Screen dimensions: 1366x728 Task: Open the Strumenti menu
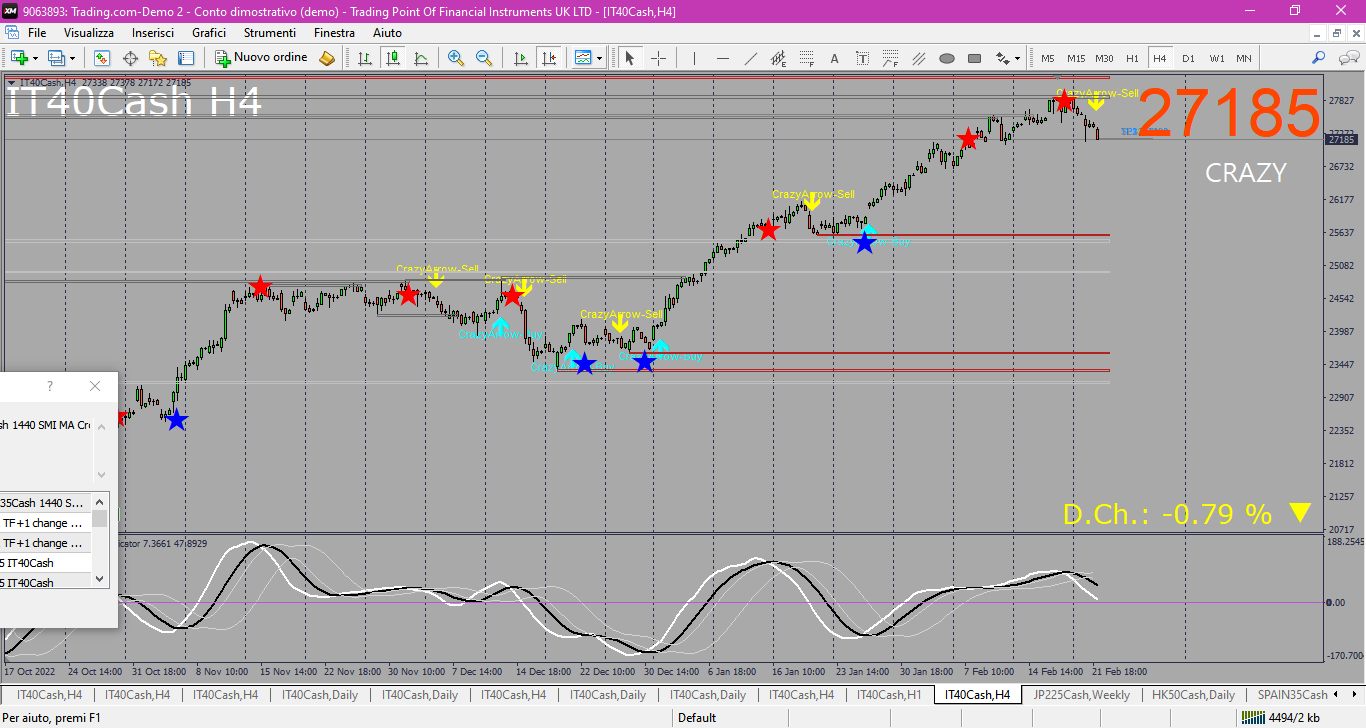click(270, 33)
